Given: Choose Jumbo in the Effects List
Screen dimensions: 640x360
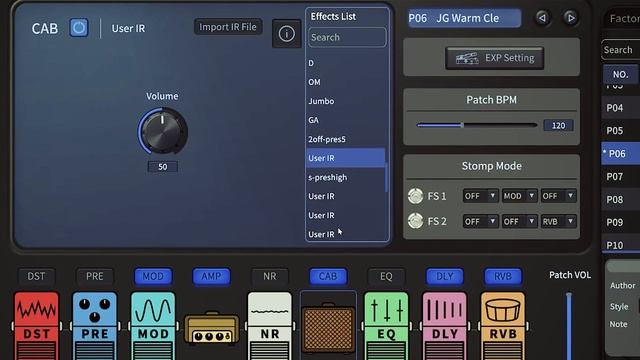Looking at the screenshot, I should click(345, 101).
